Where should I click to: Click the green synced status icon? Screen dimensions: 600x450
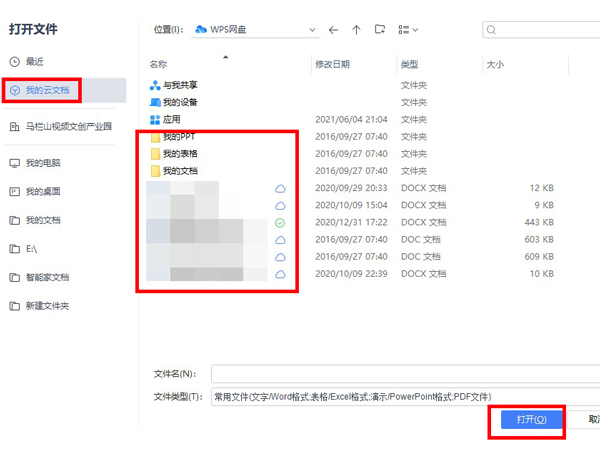[280, 222]
